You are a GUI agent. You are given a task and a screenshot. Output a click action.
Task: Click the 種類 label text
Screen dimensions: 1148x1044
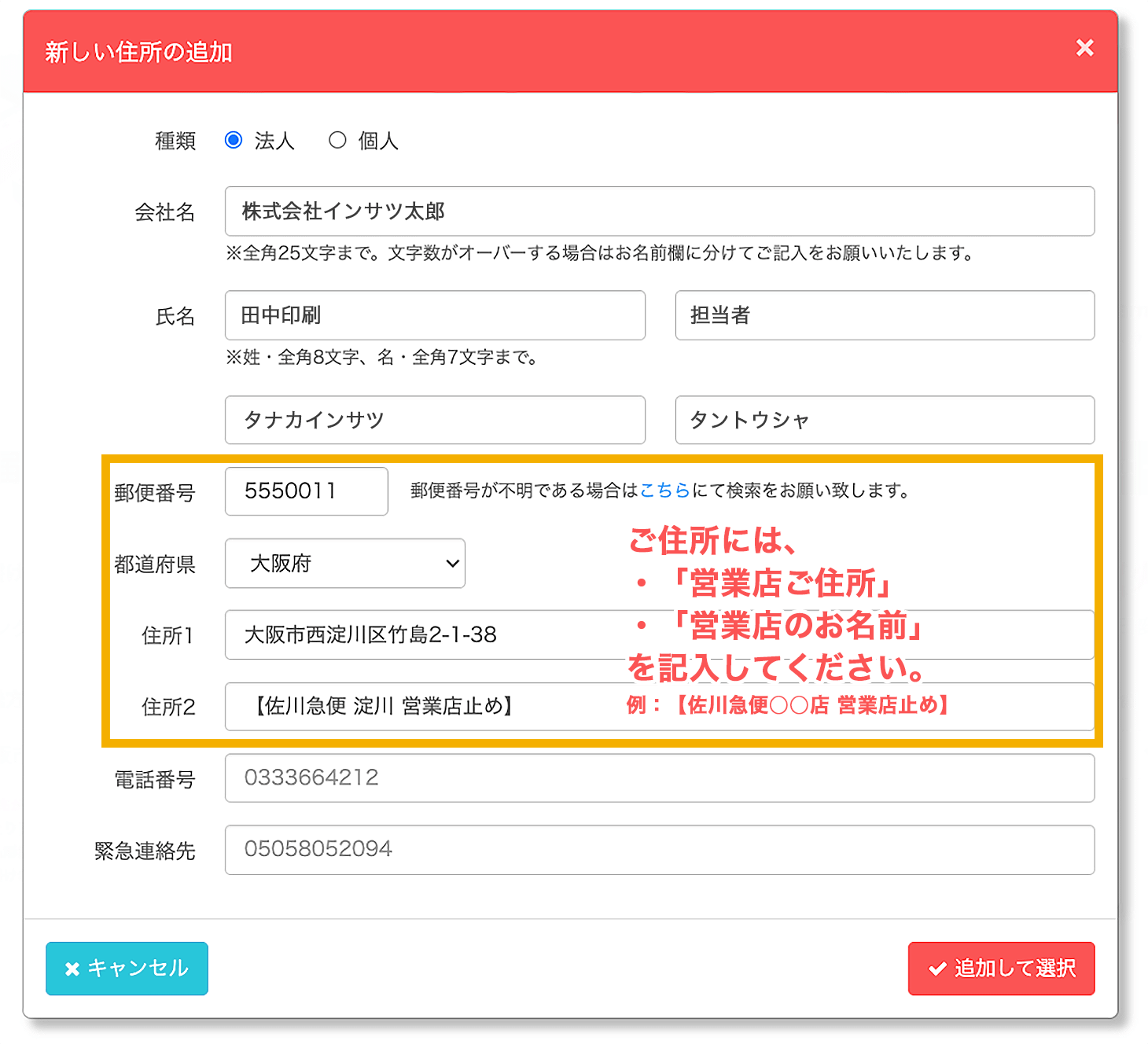click(x=175, y=141)
